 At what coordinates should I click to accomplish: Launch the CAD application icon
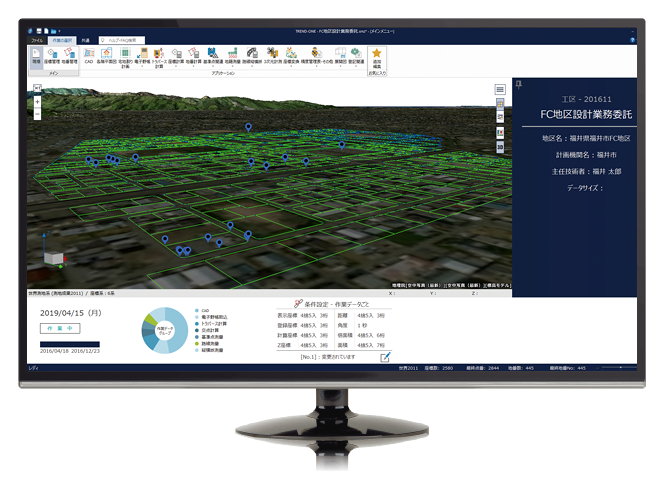pos(89,56)
